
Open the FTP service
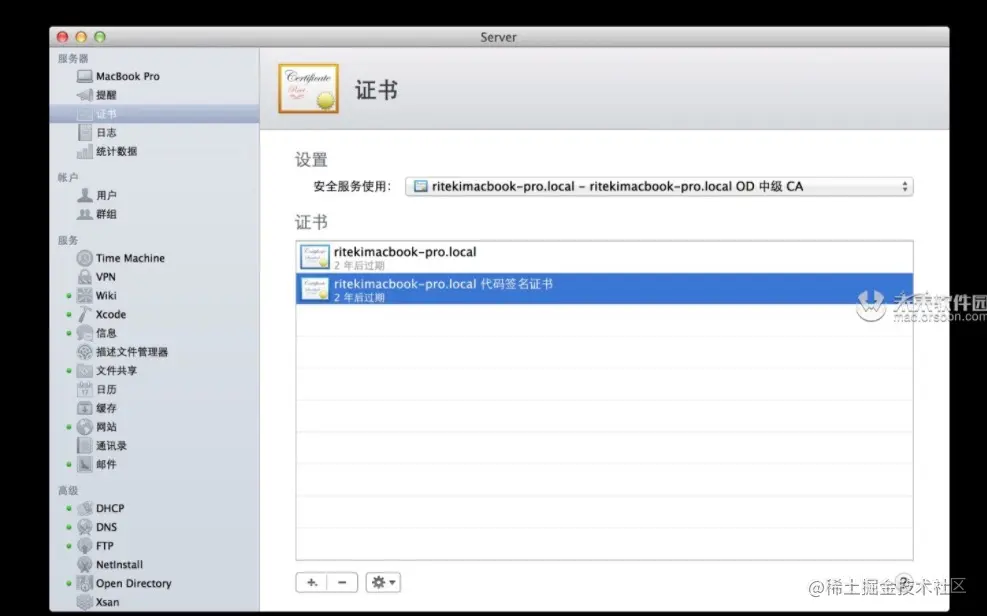96,546
